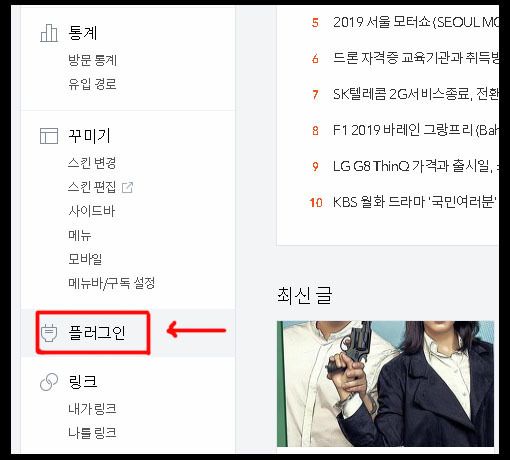Open 나를 링크 page

click(92, 433)
